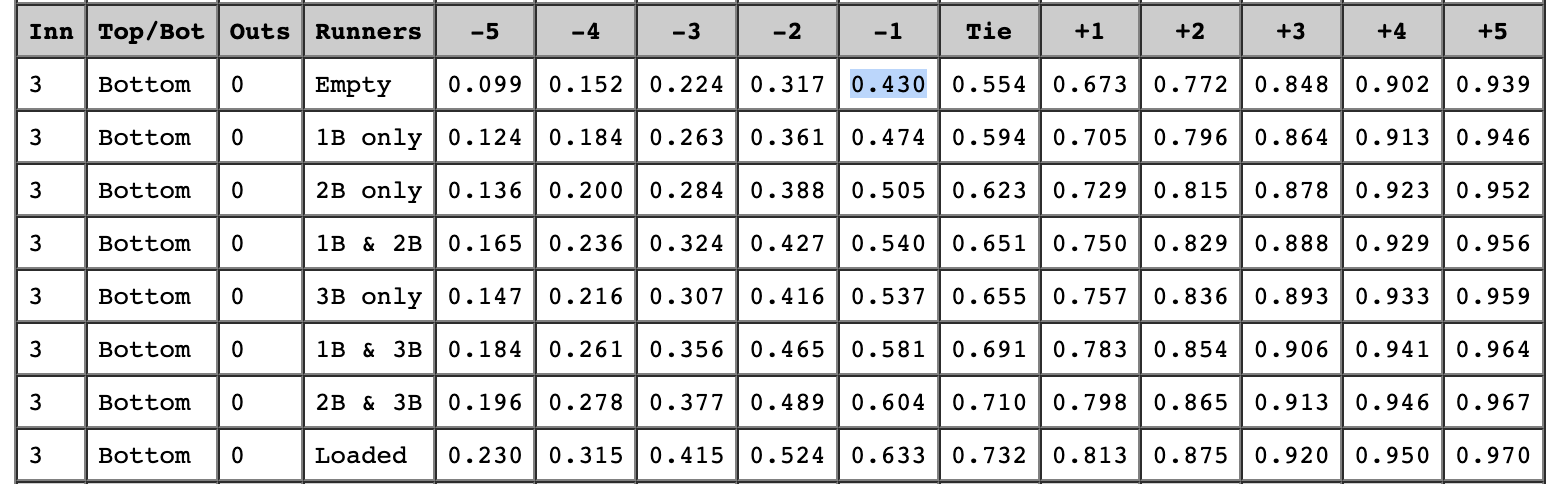Screen dimensions: 1560x484
Task: Click the Top/Bot column header
Action: [x=151, y=32]
